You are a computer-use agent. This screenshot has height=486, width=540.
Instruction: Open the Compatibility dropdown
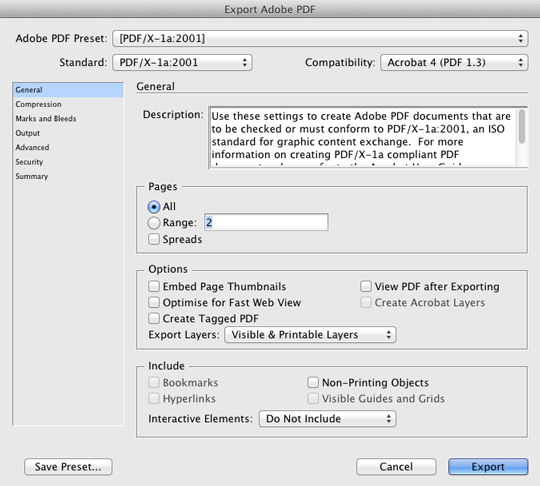454,63
